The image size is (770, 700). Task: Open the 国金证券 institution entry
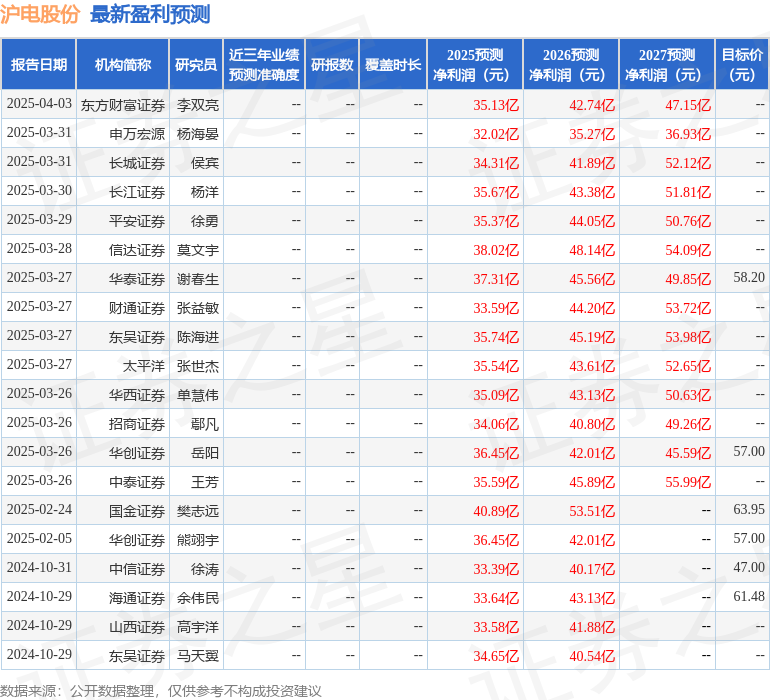tap(137, 510)
